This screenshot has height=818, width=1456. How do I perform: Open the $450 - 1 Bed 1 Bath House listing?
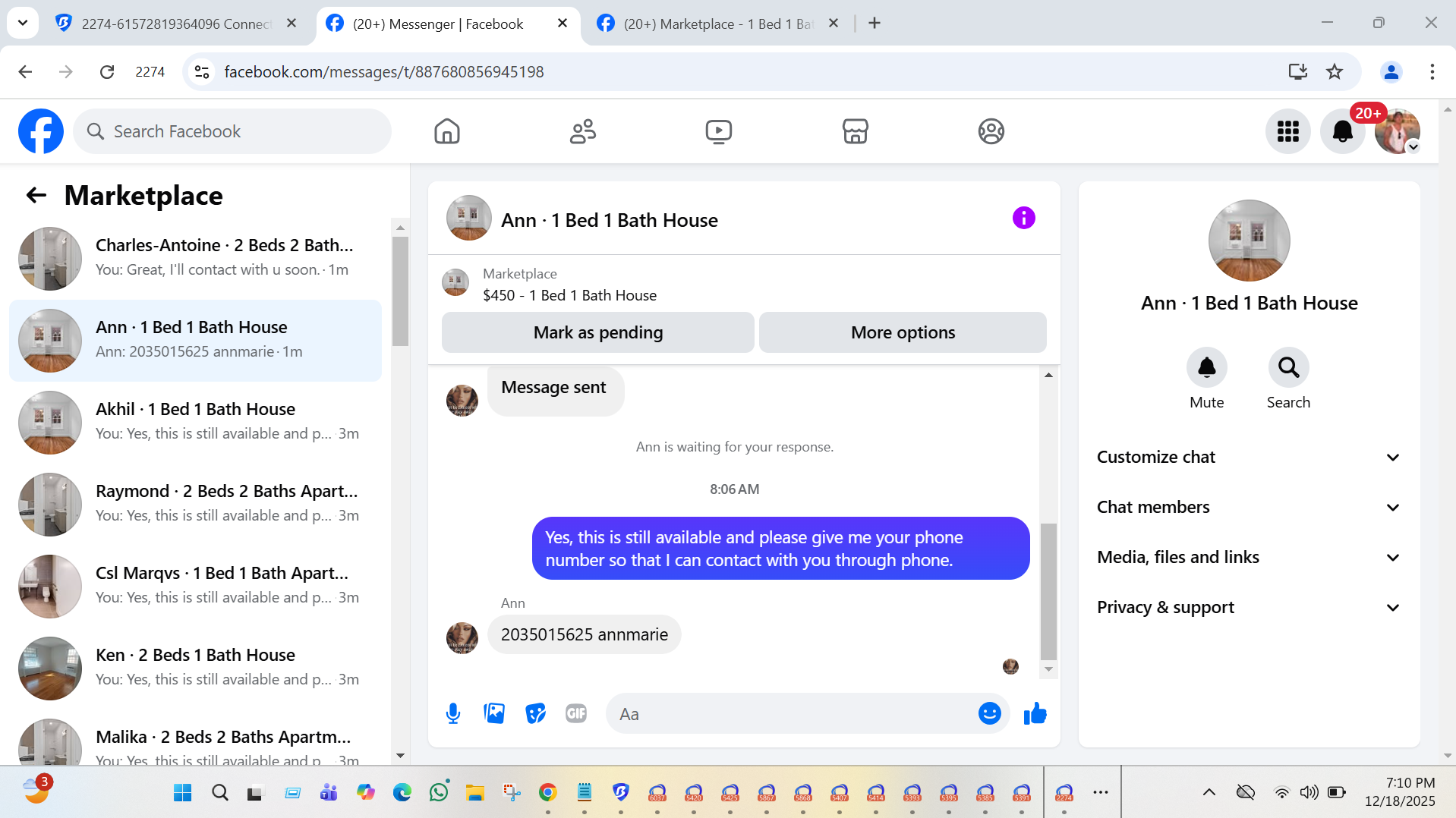point(569,295)
